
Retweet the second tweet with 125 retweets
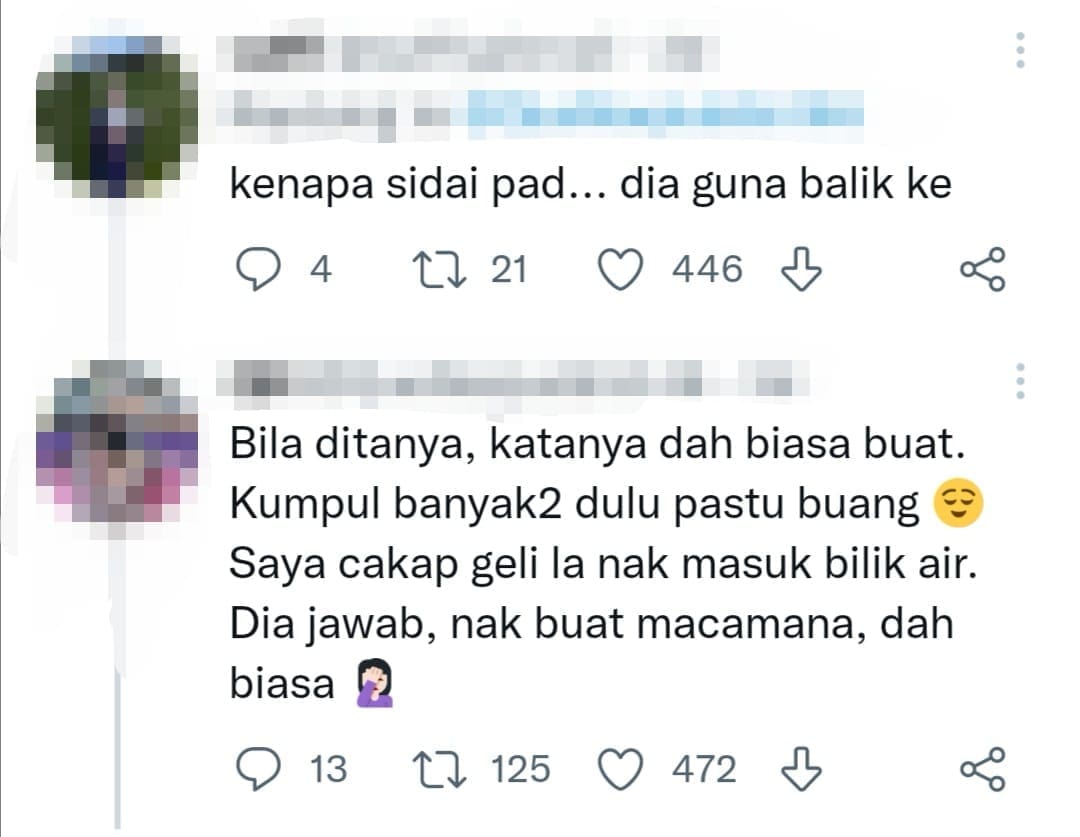439,769
